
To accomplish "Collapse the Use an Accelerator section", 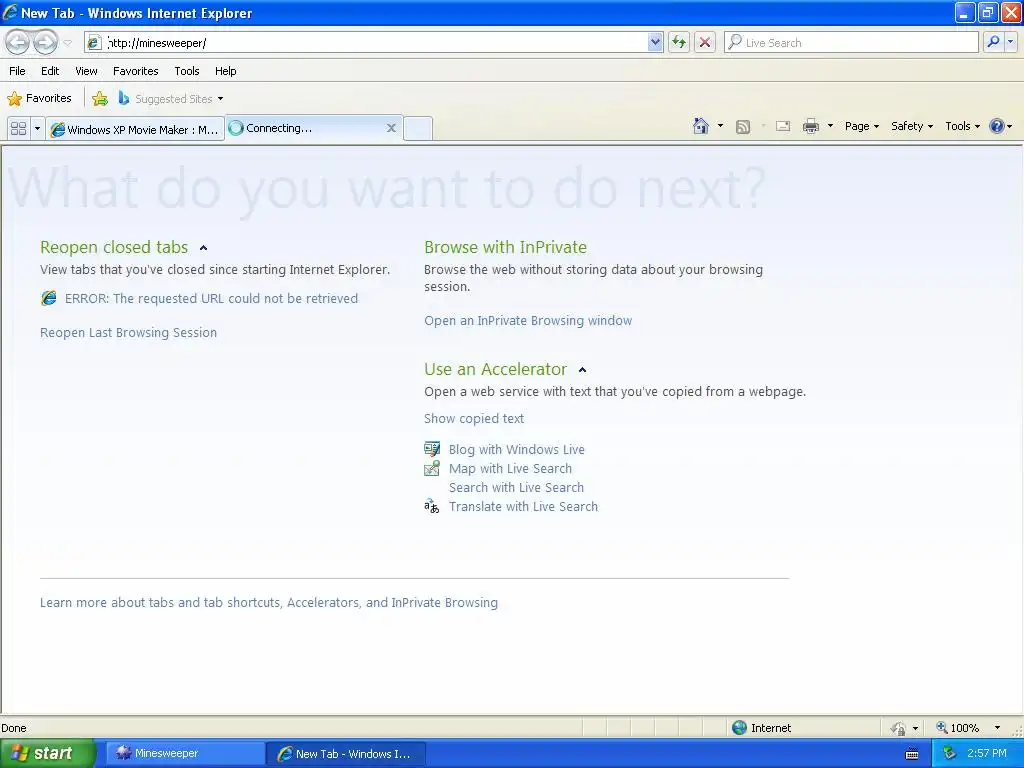I will coord(583,370).
